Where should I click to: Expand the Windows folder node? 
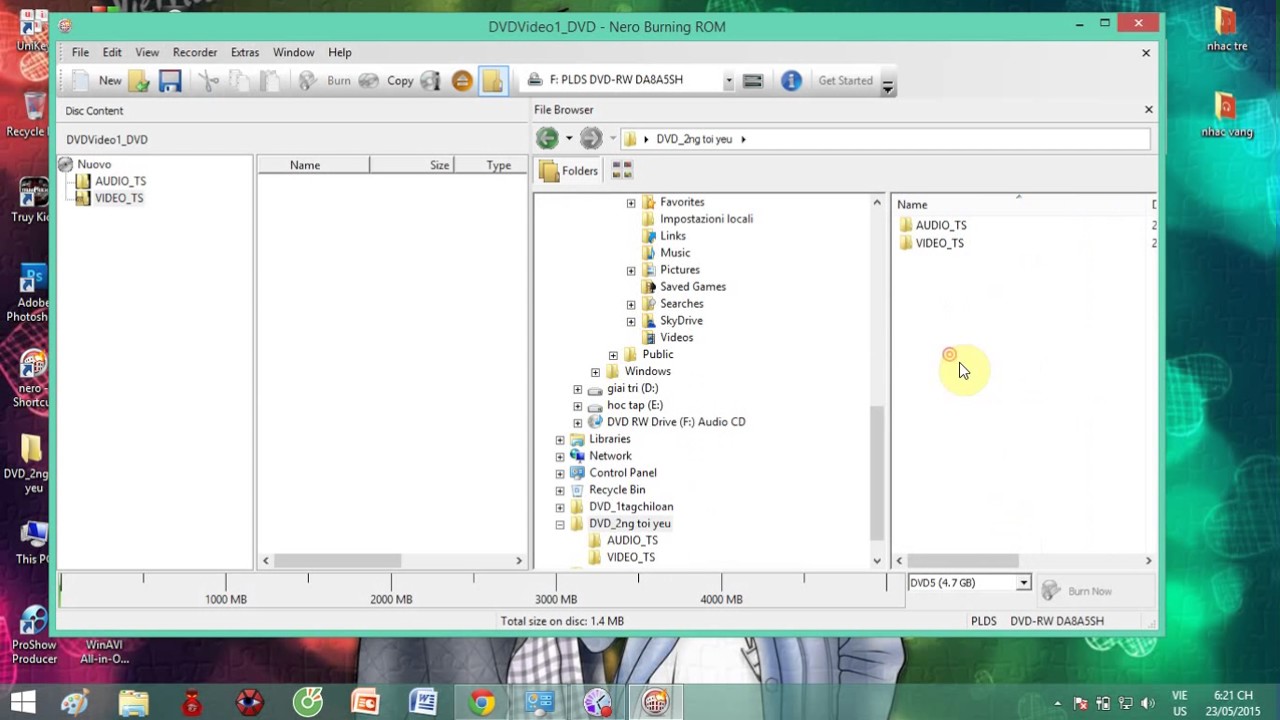[x=595, y=372]
